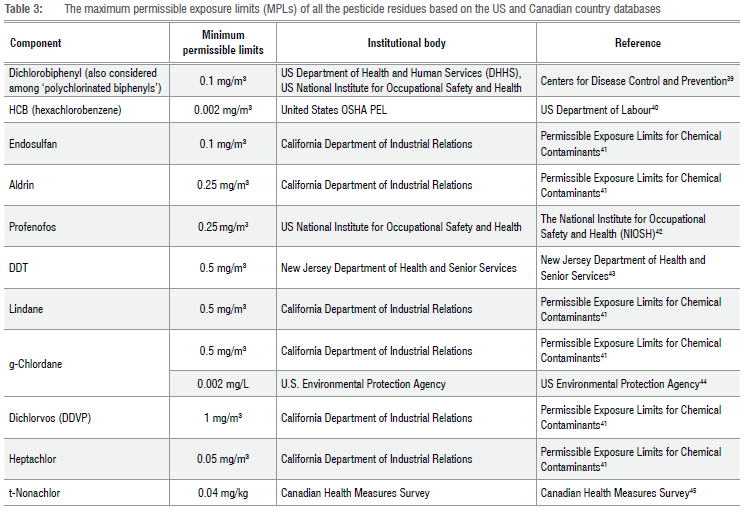Open the Centers for Disease Control and Prevention reference

click(x=635, y=79)
